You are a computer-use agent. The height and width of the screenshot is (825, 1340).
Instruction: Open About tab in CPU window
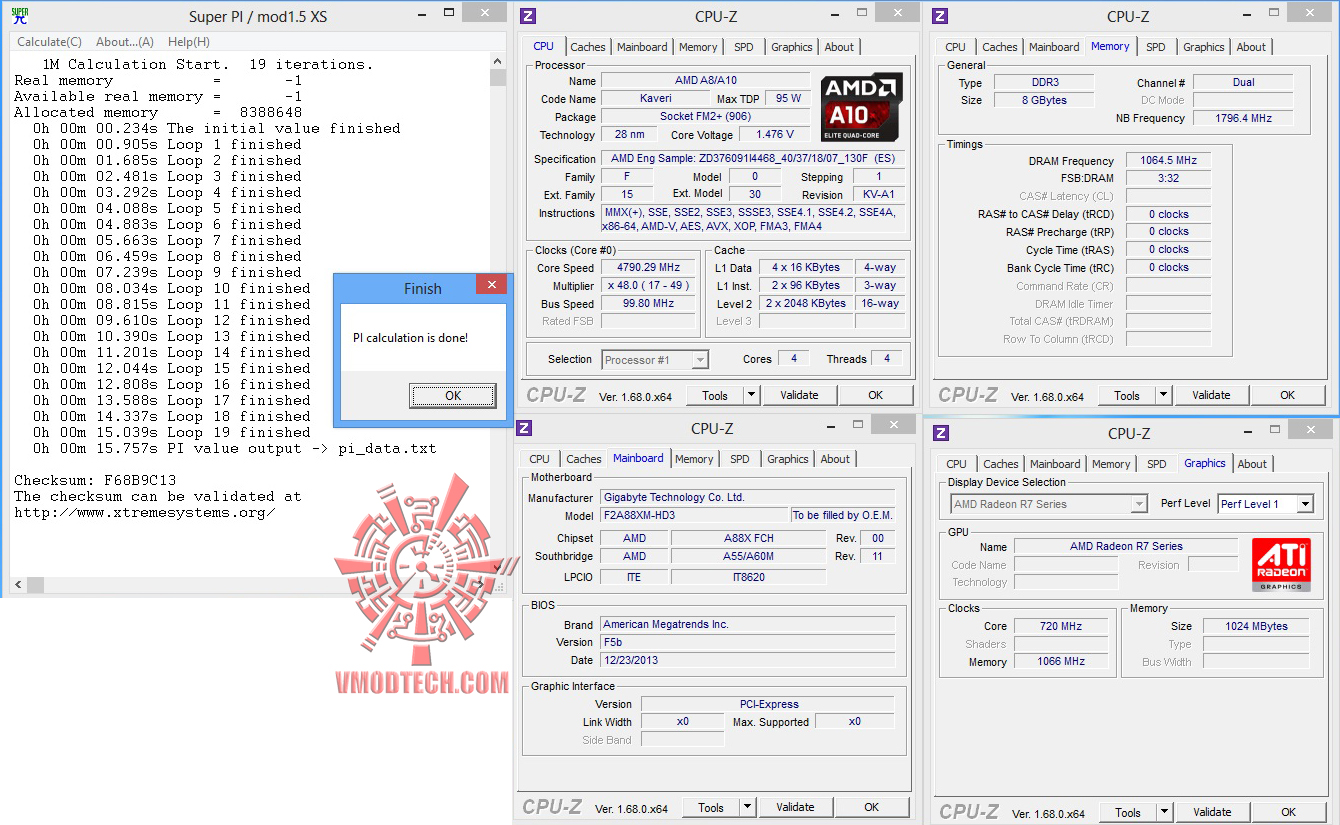(839, 47)
